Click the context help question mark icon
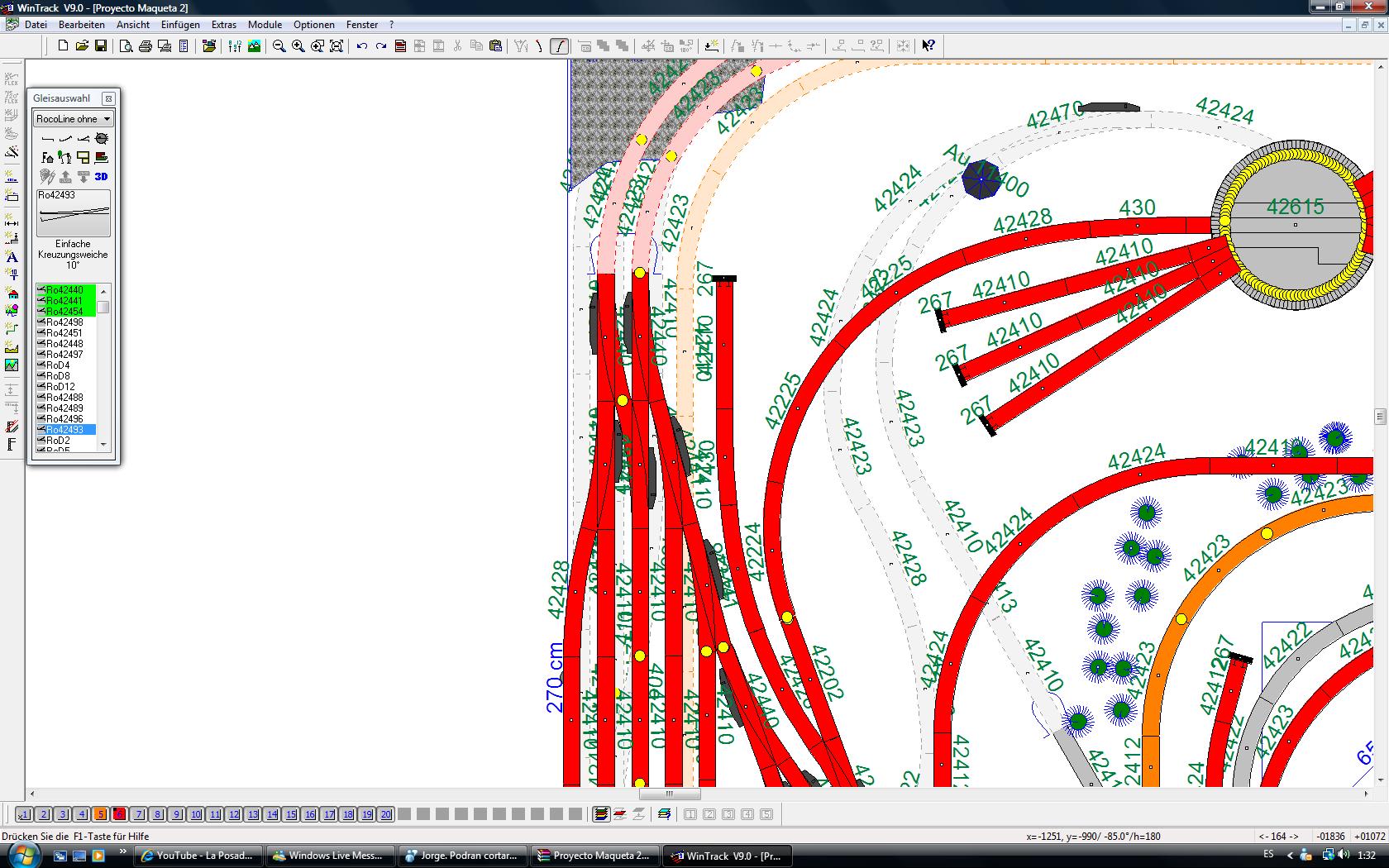Viewport: 1389px width, 868px height. [928, 46]
